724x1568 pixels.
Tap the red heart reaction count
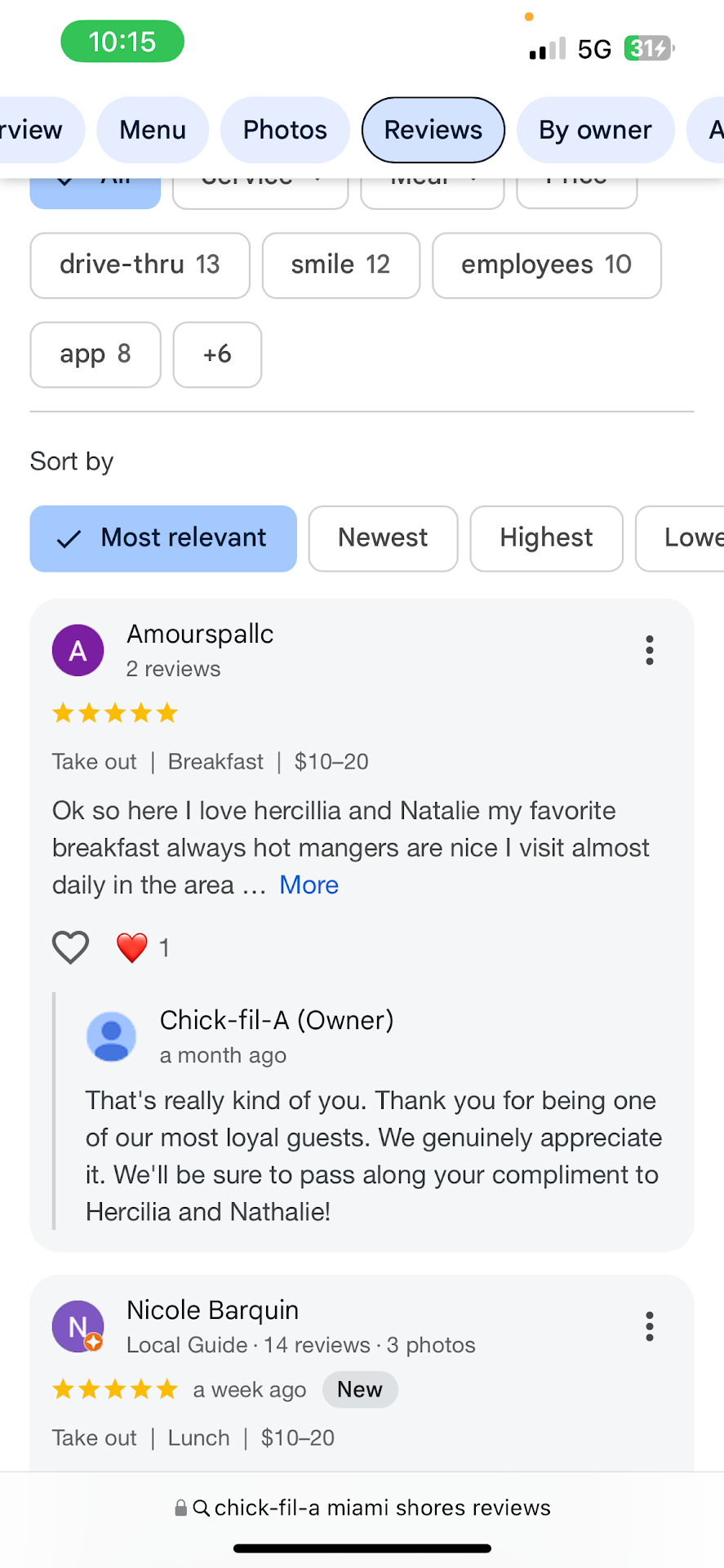point(143,947)
